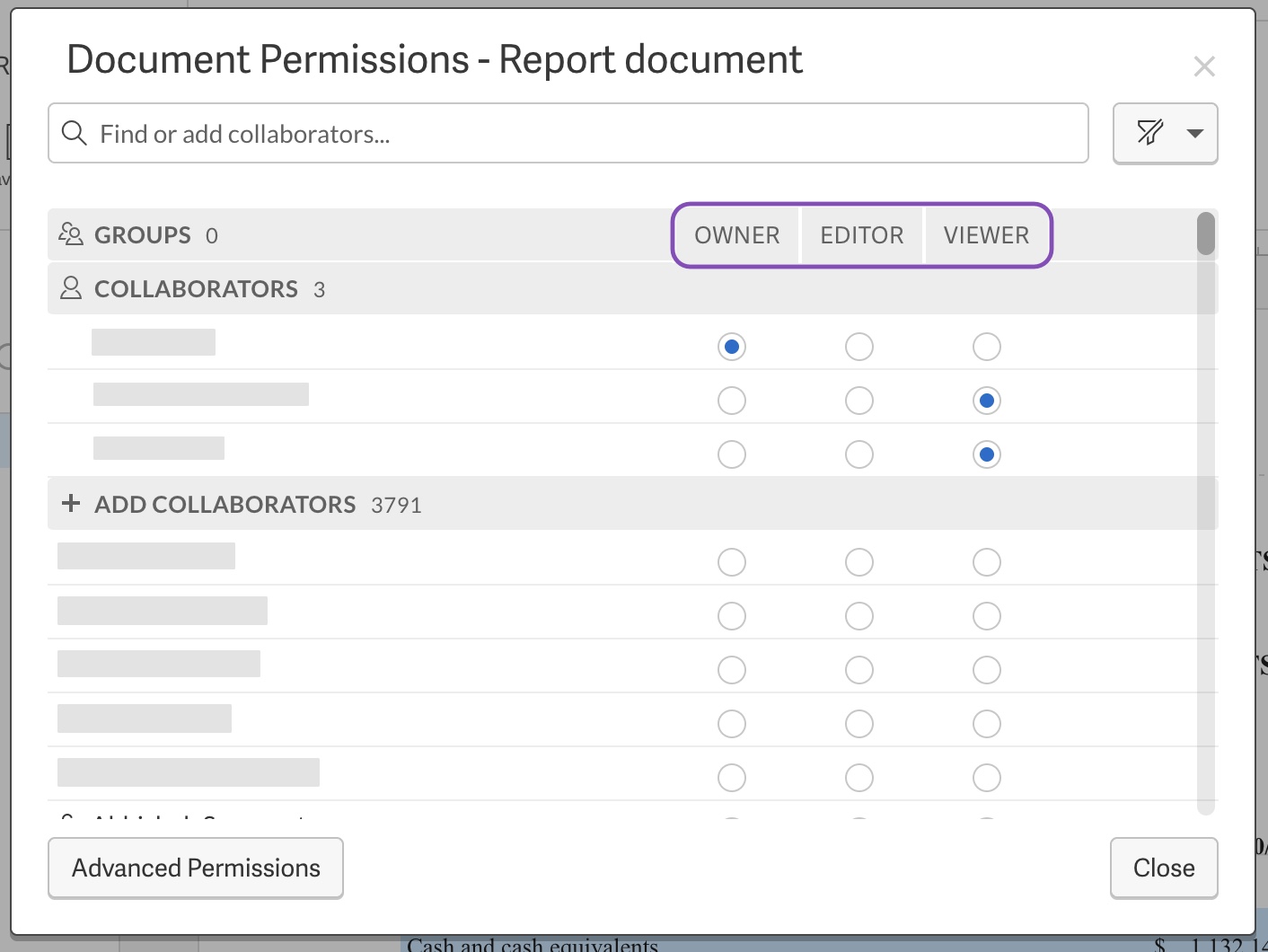This screenshot has height=952, width=1268.
Task: Select Editor for third person under Add Collaborators
Action: coord(859,670)
